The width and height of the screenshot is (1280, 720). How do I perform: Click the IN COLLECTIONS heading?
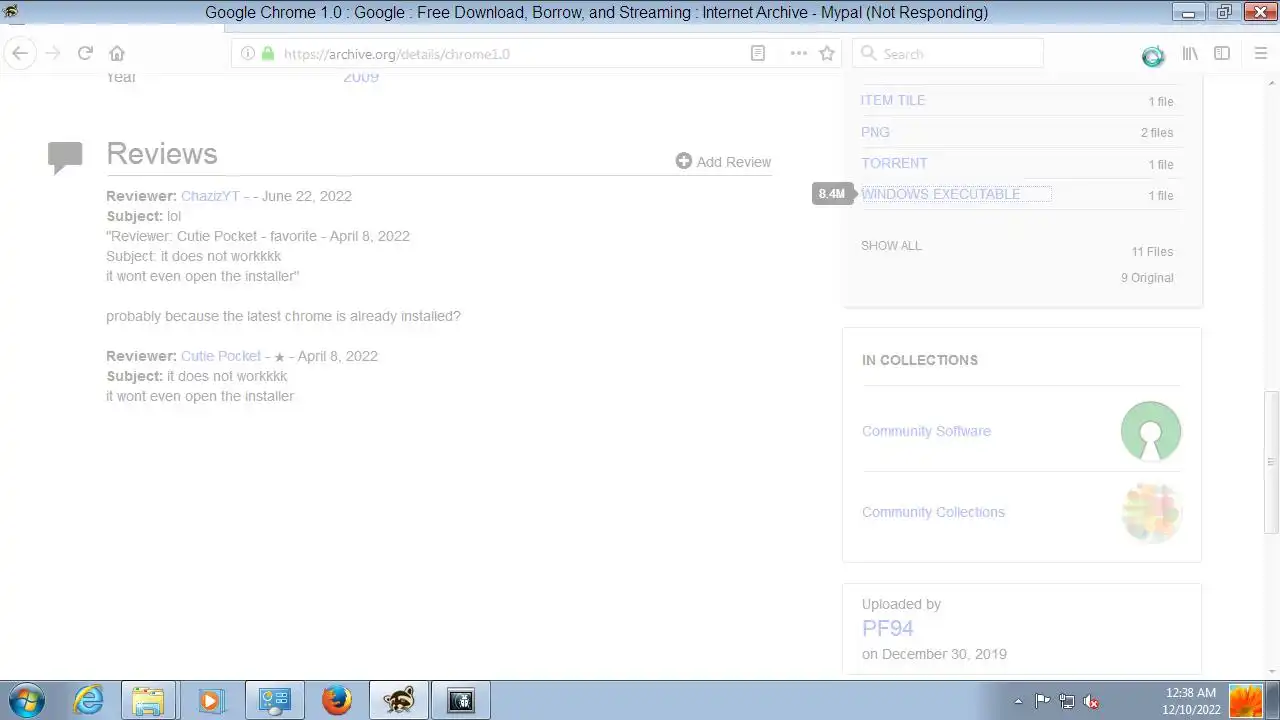(920, 360)
